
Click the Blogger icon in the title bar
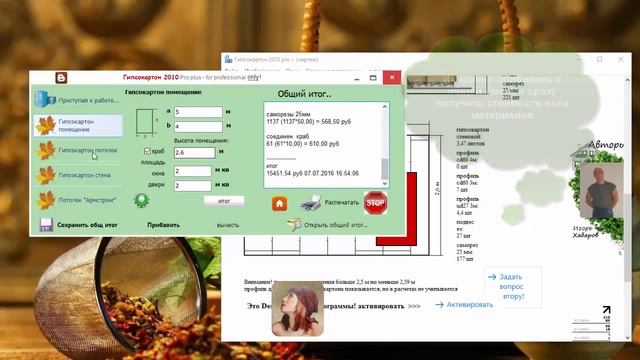coord(61,78)
